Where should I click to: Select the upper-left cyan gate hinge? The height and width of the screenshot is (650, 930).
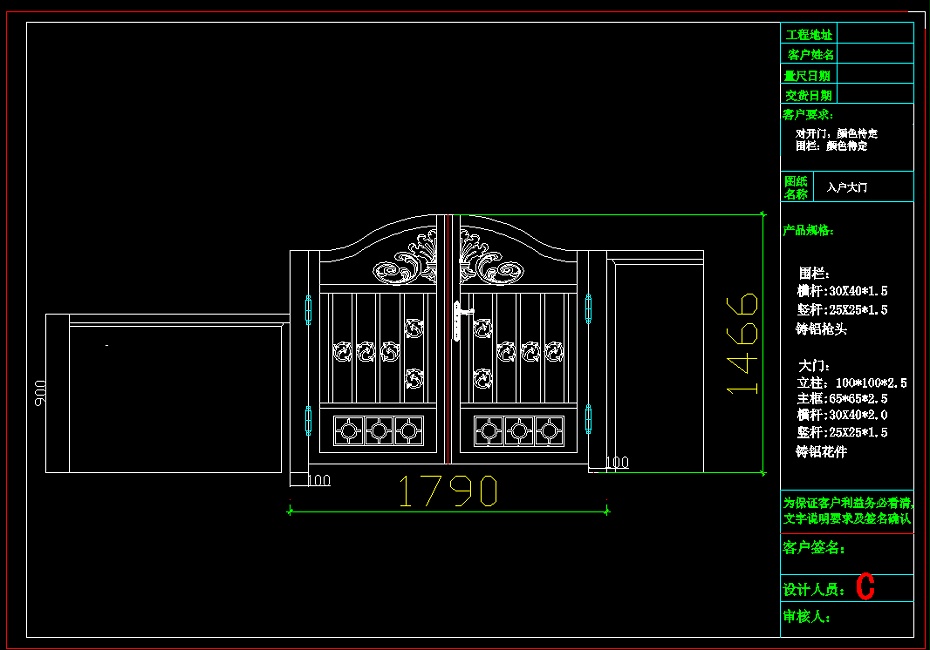tap(306, 307)
